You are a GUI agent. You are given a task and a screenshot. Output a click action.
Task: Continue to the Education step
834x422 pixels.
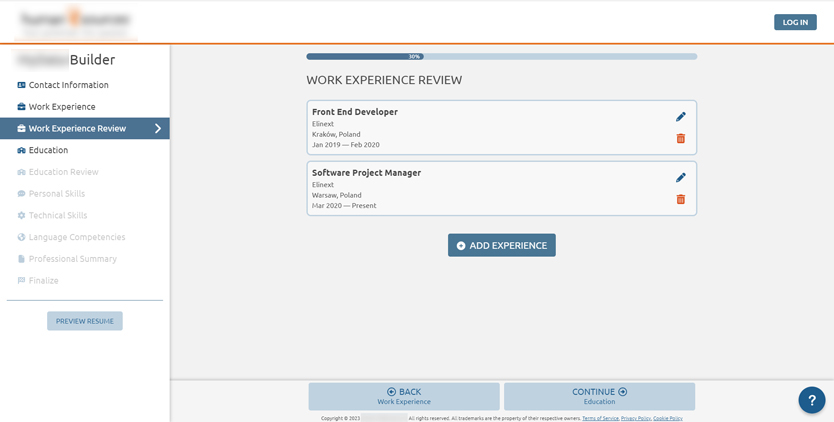click(x=599, y=396)
